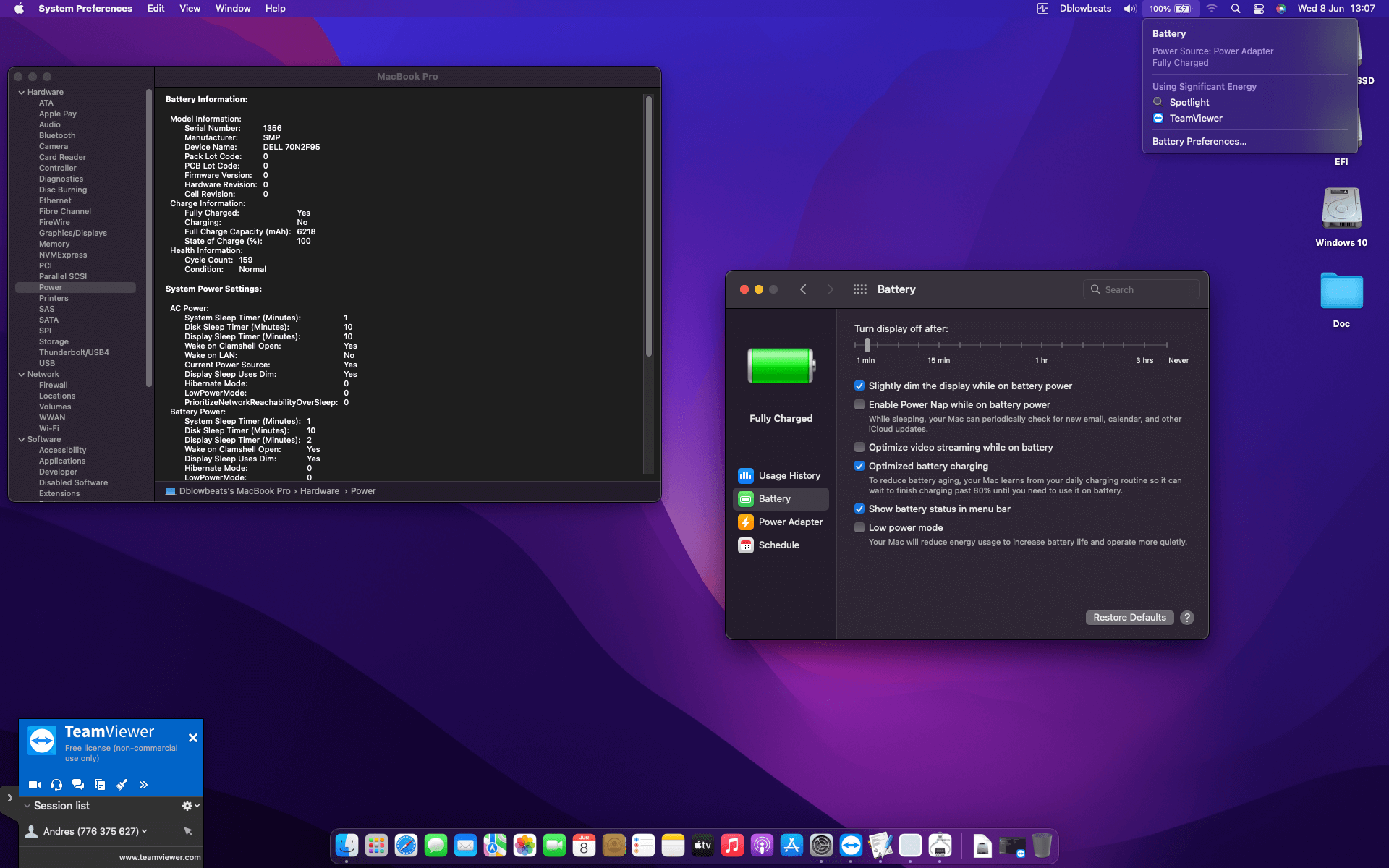Open the TeamViewer whiteboard tool
Screen dimensions: 1389x868
coord(122,784)
